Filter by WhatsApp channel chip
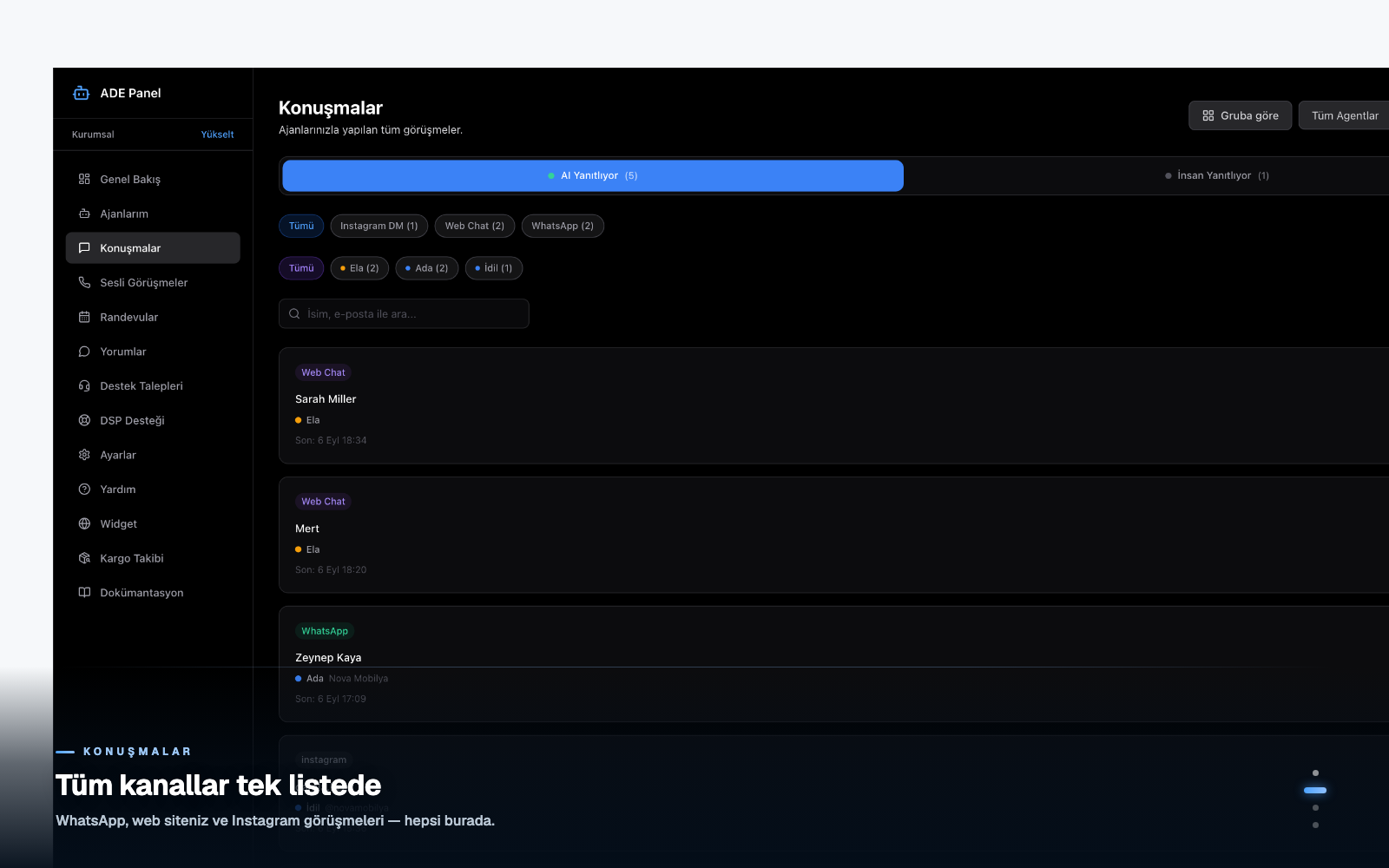This screenshot has height=868, width=1389. (x=563, y=226)
